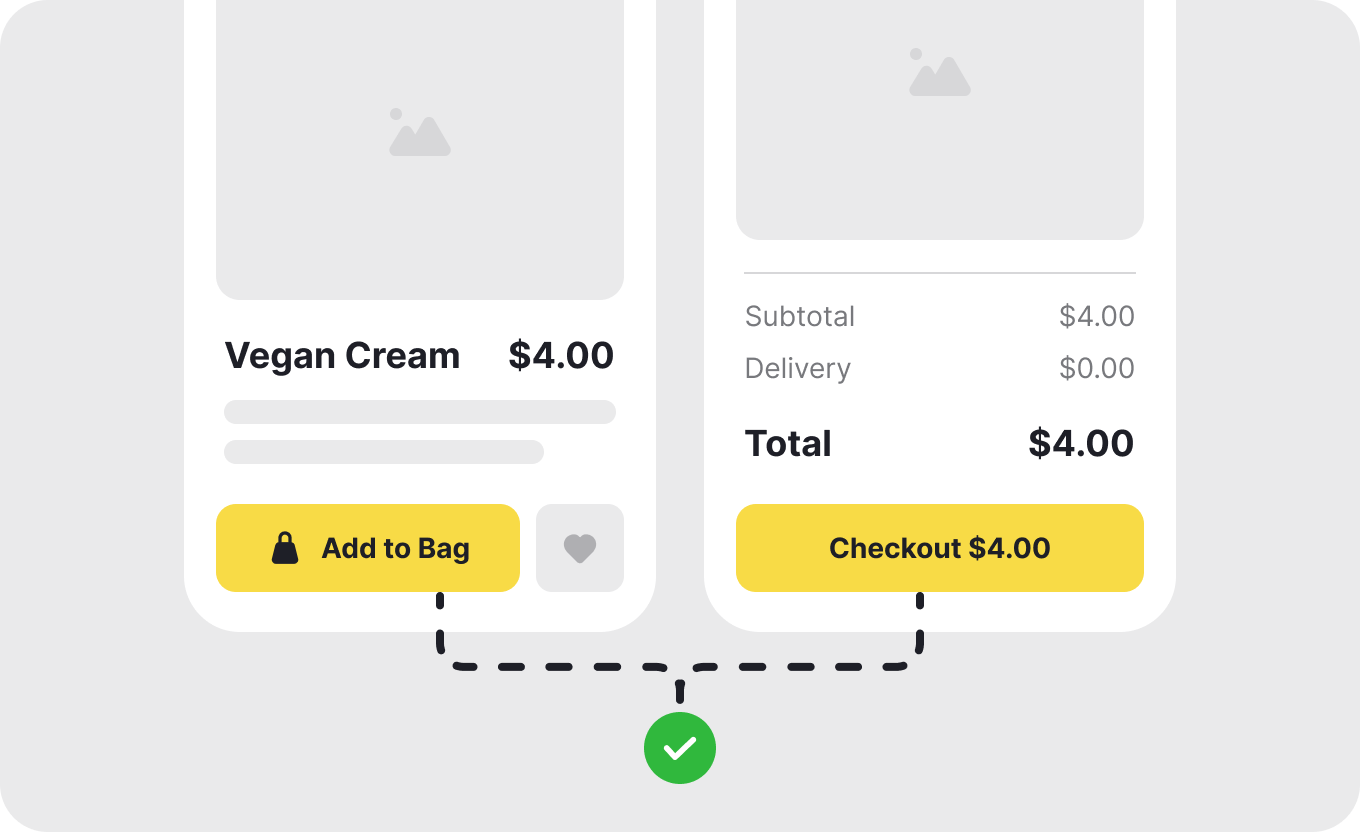This screenshot has height=832, width=1360.
Task: Click the Total label
Action: point(788,444)
